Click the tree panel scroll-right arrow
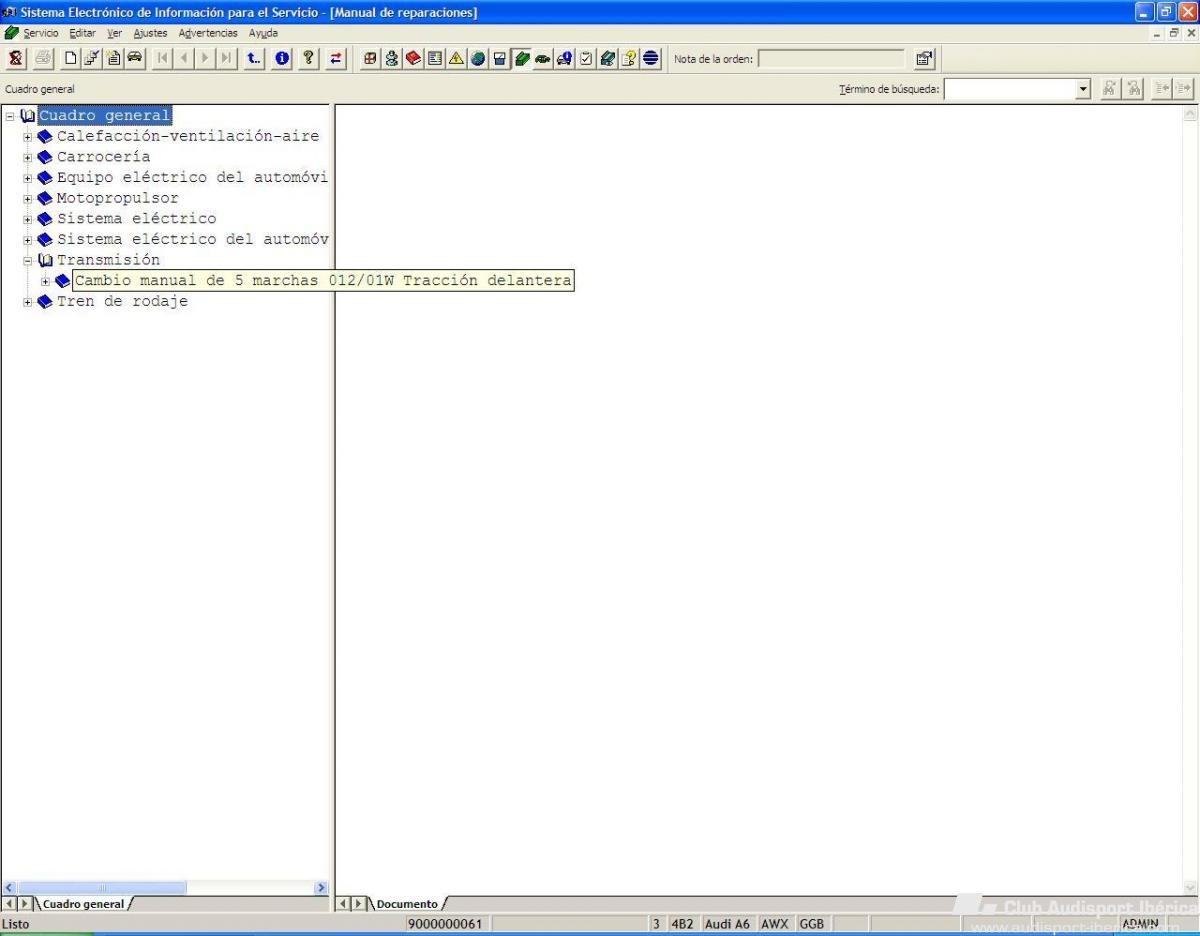 (321, 888)
